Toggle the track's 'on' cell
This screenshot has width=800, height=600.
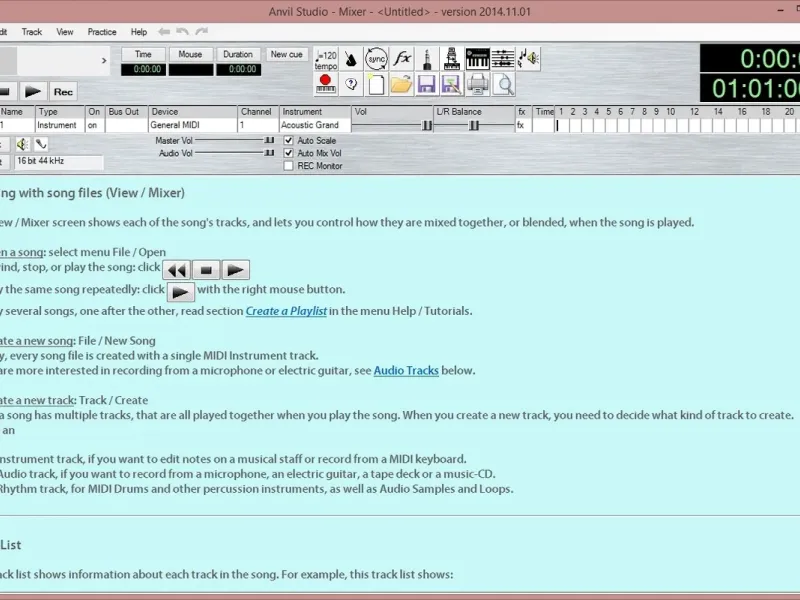[x=93, y=126]
